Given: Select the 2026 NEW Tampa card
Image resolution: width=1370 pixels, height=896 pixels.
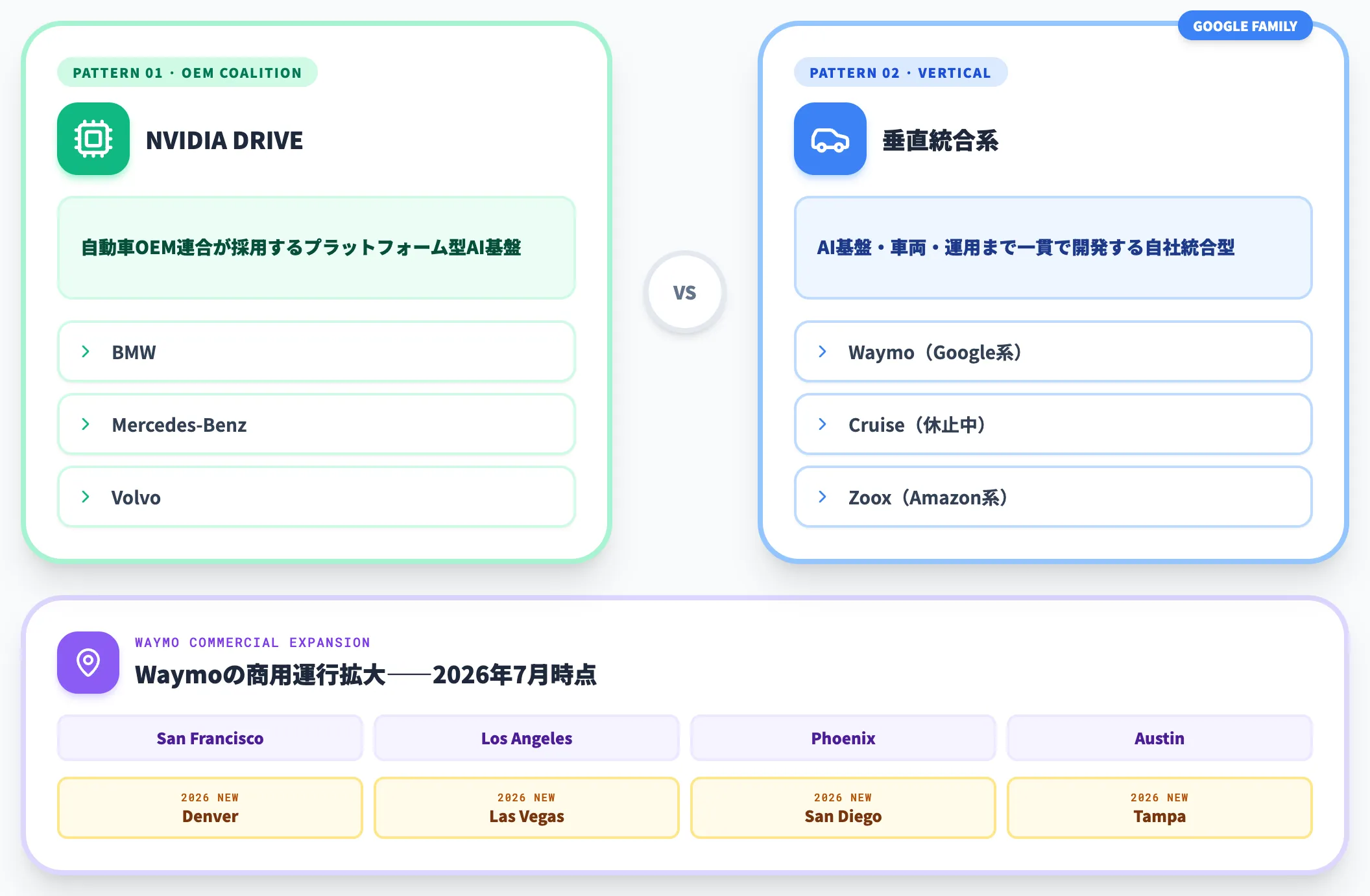Looking at the screenshot, I should pos(1160,808).
